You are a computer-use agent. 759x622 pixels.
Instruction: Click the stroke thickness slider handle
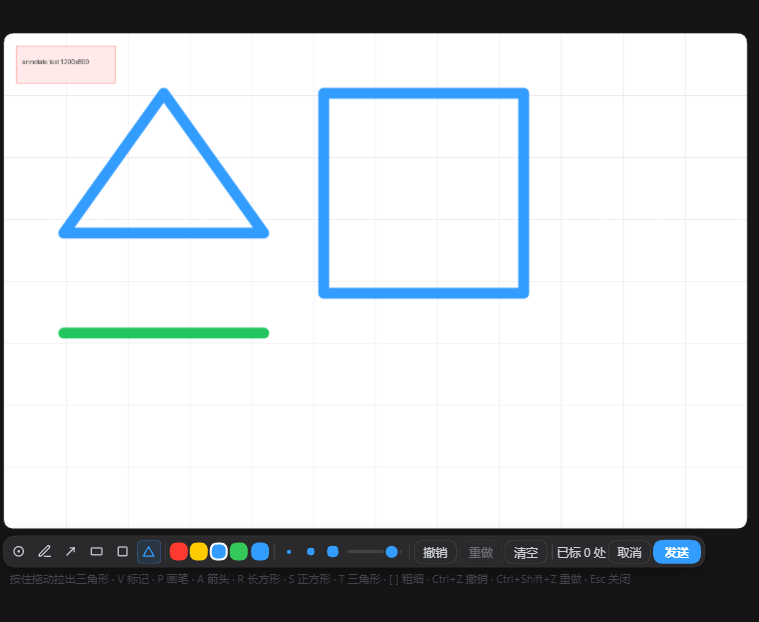(x=392, y=552)
